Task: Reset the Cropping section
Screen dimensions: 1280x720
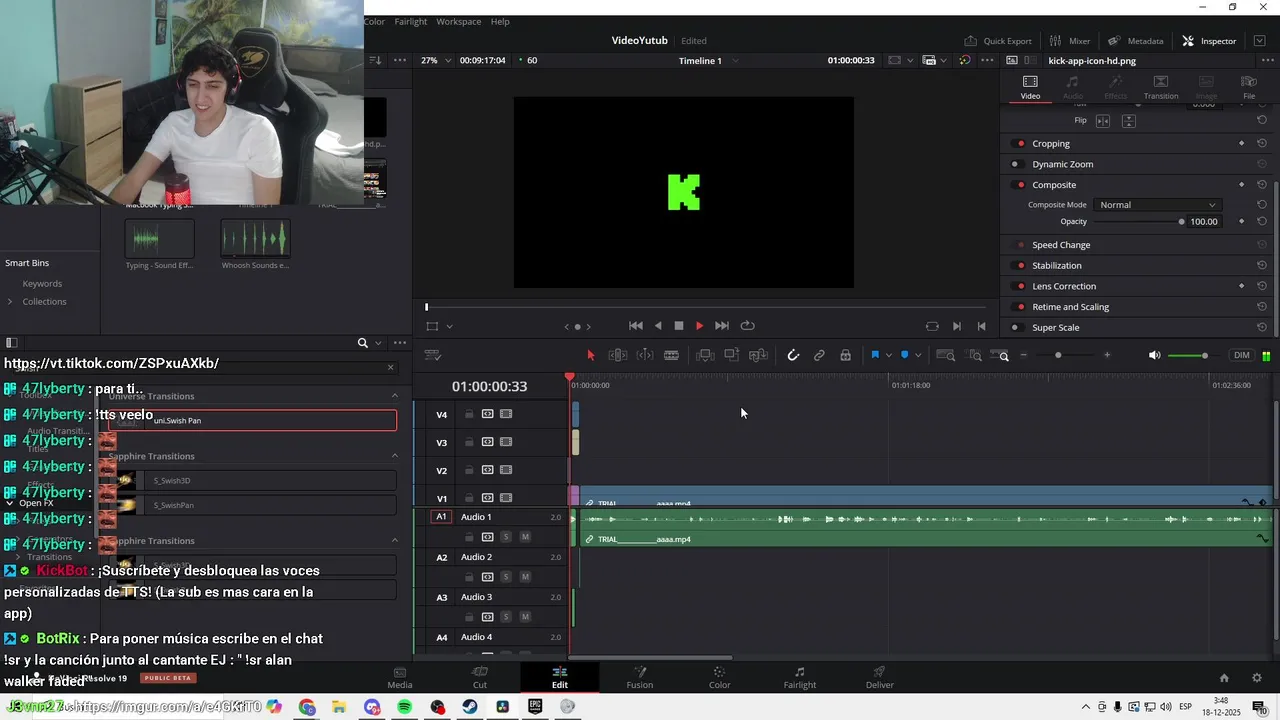Action: pos(1262,144)
